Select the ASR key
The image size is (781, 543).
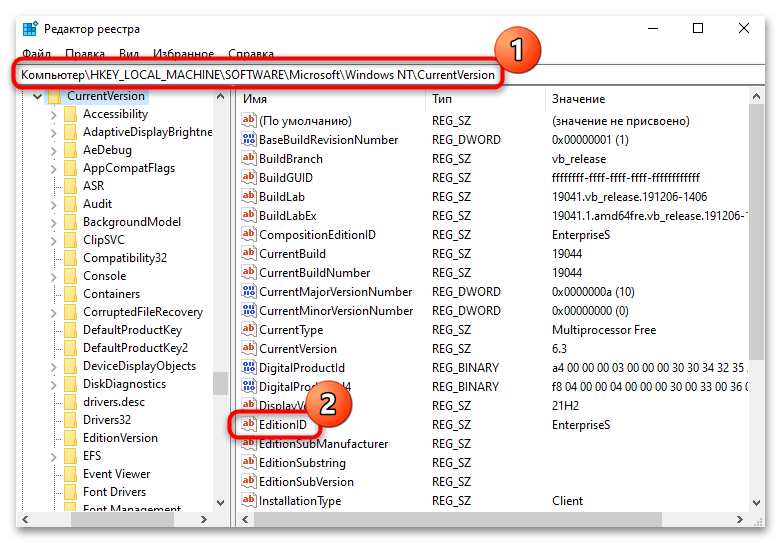pos(93,186)
